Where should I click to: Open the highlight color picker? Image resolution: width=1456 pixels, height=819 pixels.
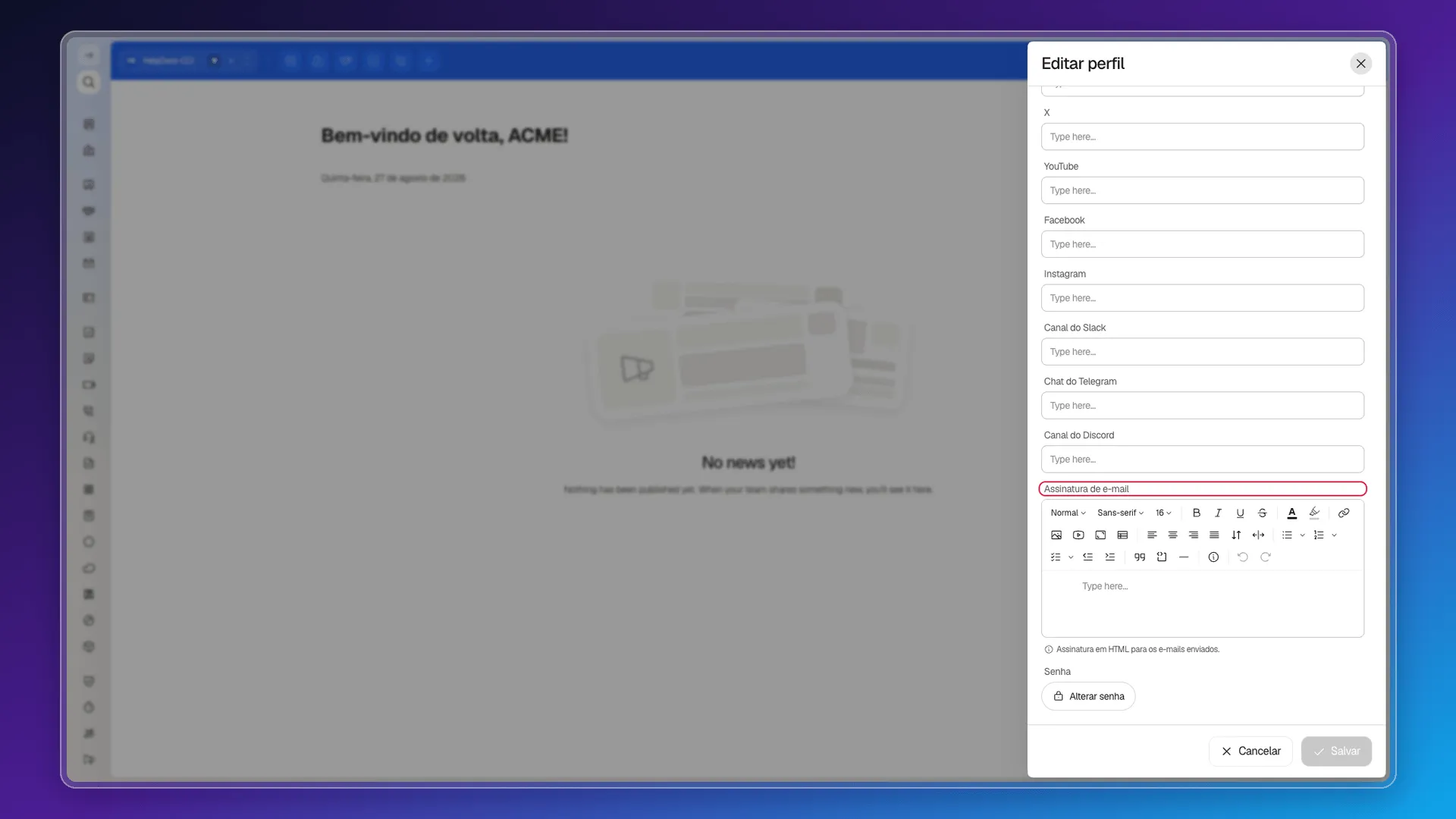click(1314, 513)
